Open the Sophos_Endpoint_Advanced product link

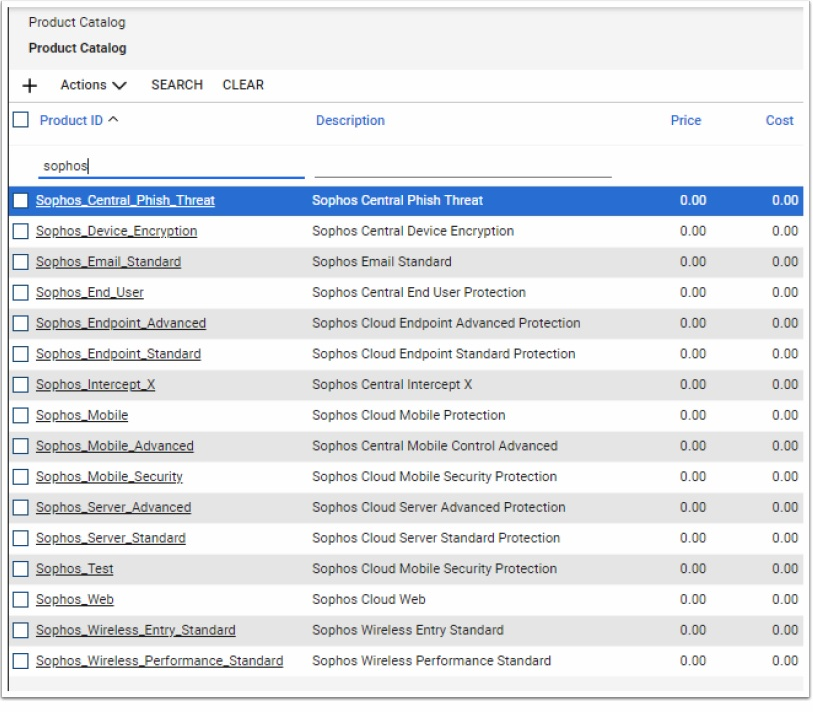(121, 323)
